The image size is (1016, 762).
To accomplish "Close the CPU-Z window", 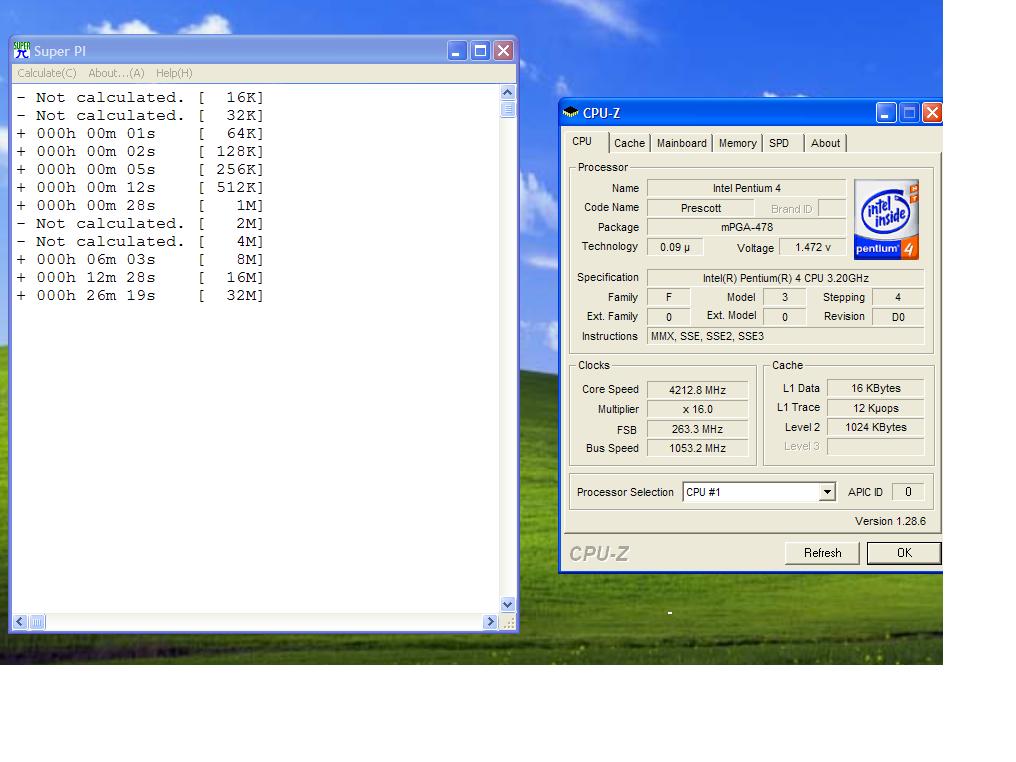I will point(932,113).
